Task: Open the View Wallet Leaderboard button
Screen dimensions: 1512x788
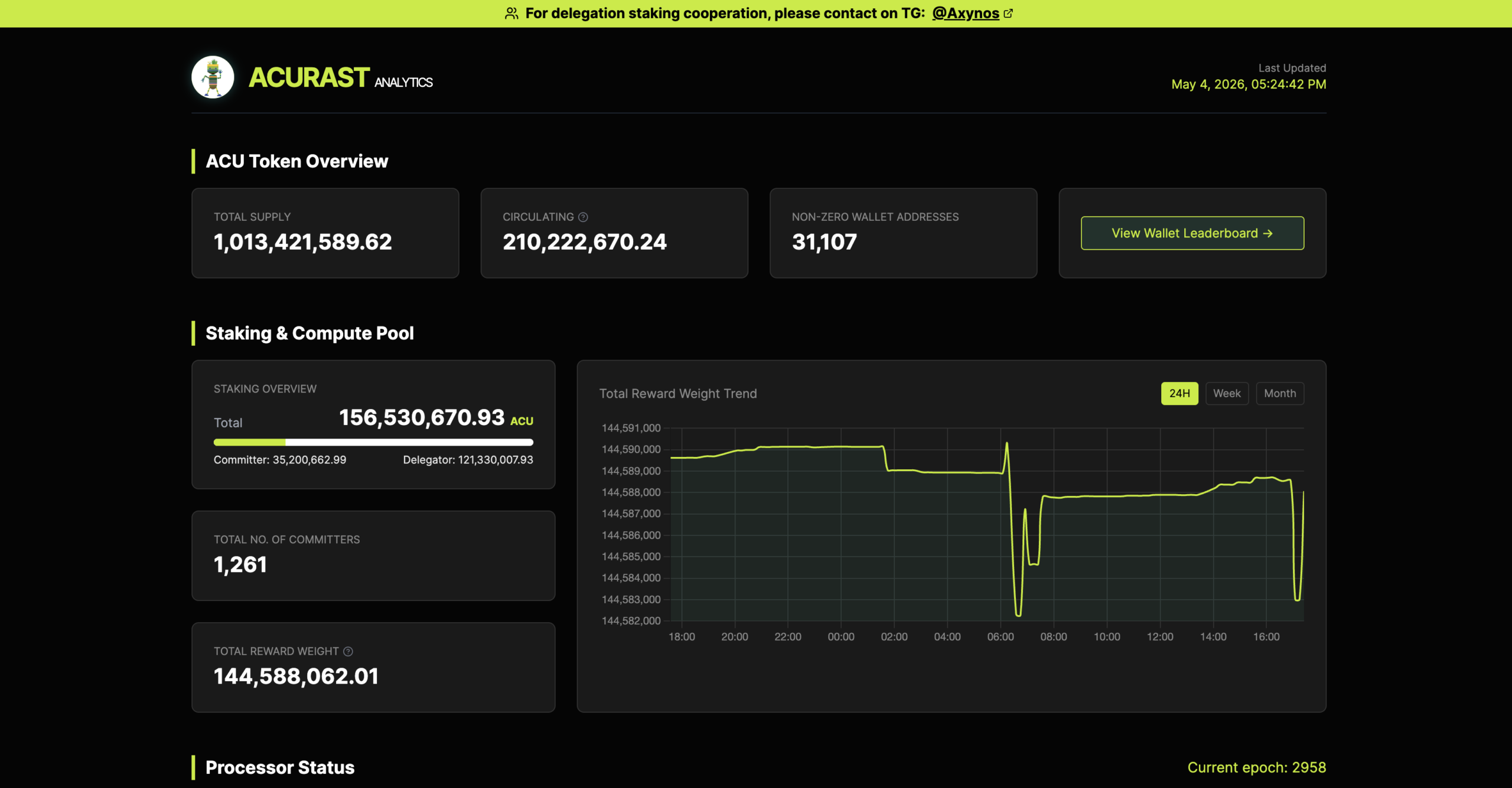Action: pyautogui.click(x=1192, y=233)
